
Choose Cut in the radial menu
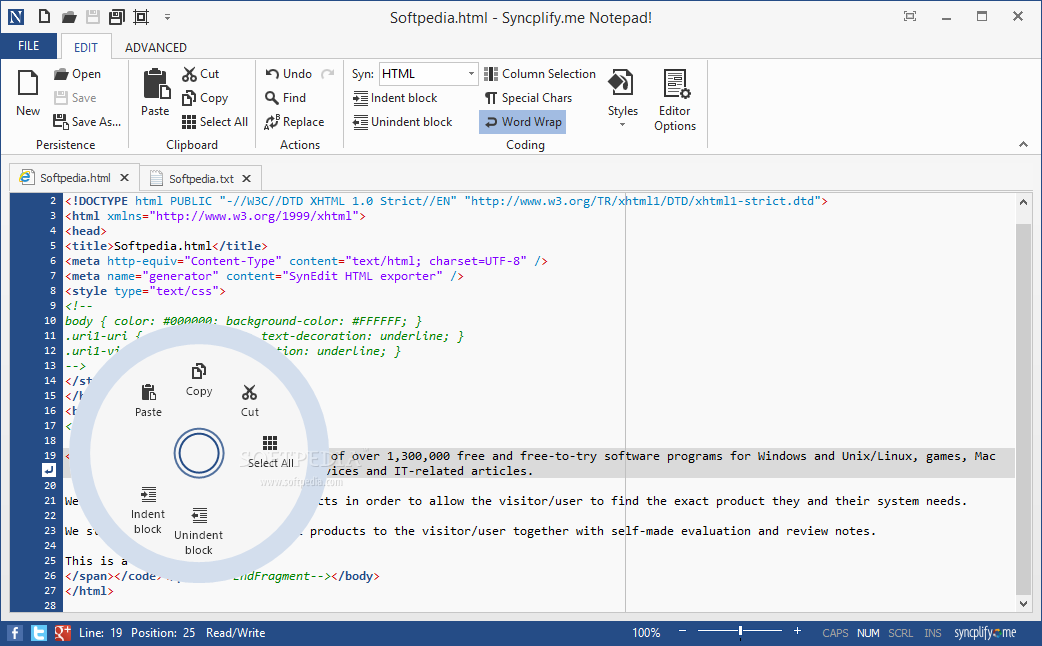coord(250,401)
